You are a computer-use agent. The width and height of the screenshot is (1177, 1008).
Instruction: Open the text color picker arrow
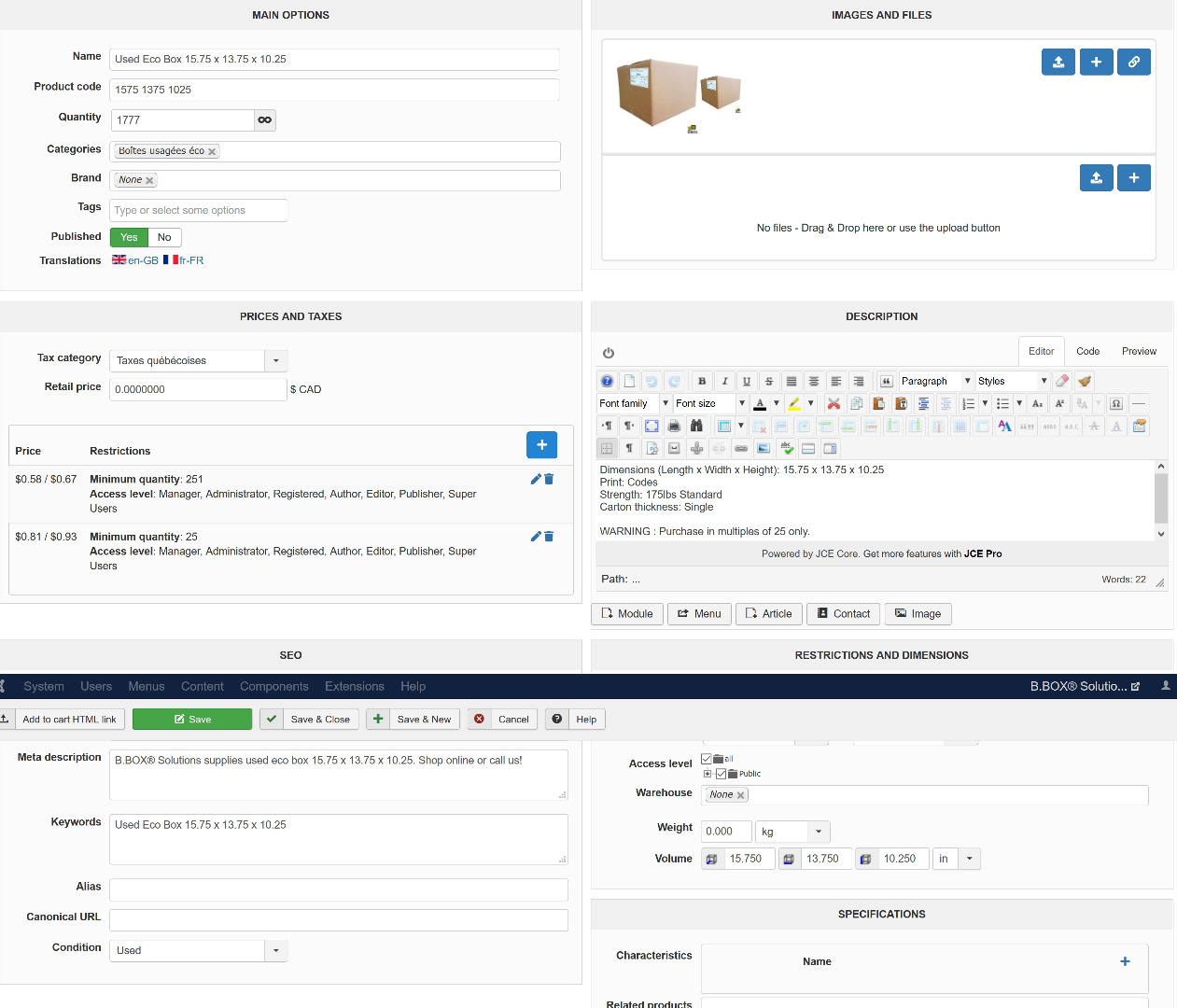pyautogui.click(x=776, y=403)
